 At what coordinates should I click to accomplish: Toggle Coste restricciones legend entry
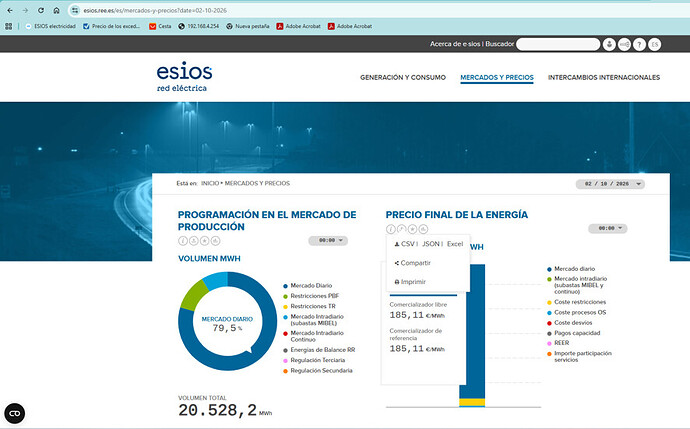[x=576, y=302]
